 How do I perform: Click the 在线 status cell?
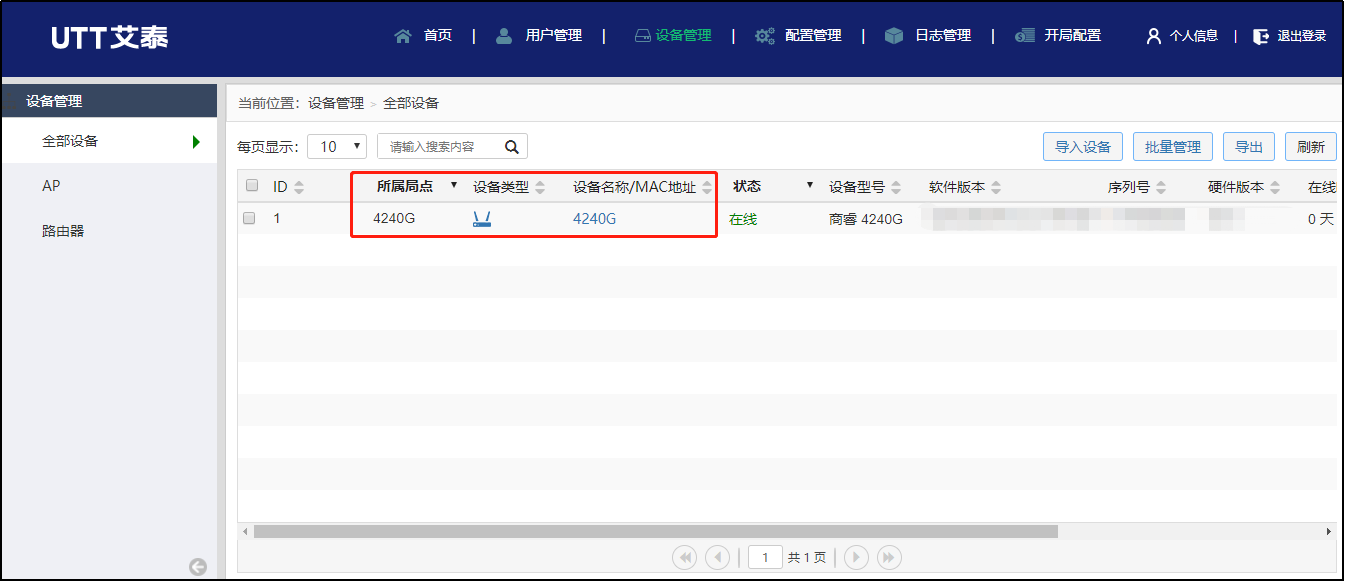point(743,219)
